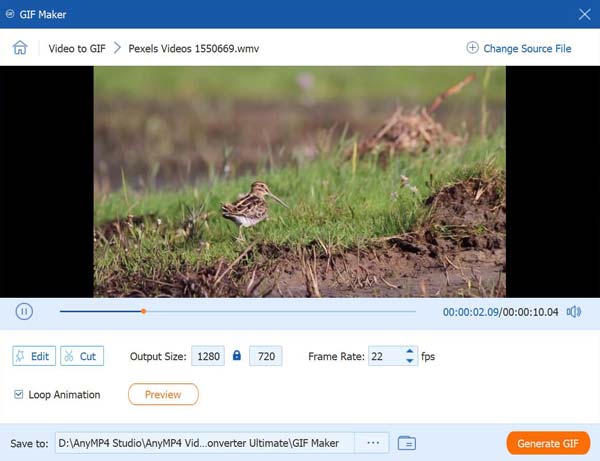Open the Edit tool
Screen dimensions: 600x461
(34, 356)
